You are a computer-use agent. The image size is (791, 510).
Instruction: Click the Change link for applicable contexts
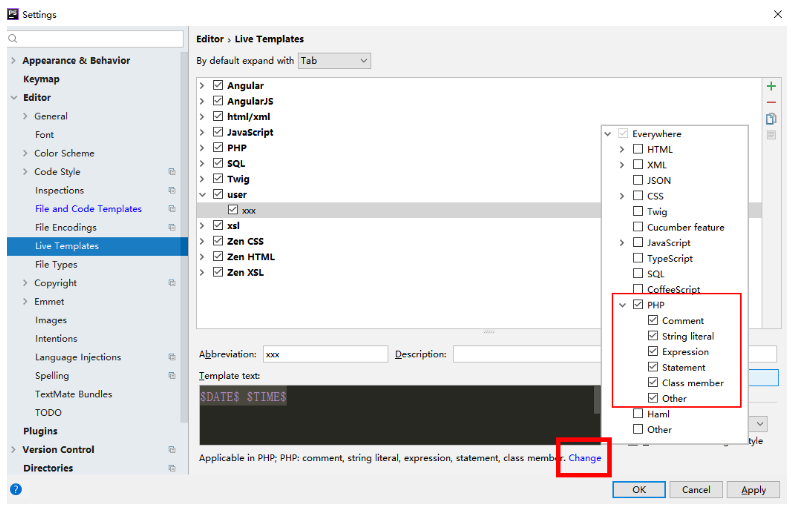tap(584, 458)
